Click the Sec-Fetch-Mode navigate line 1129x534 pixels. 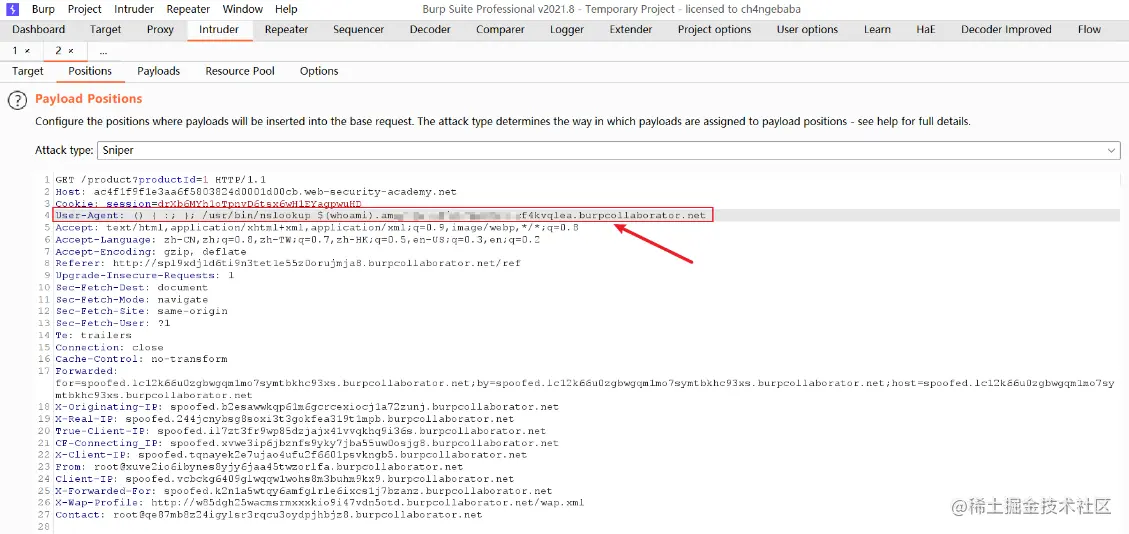pyautogui.click(x=132, y=299)
